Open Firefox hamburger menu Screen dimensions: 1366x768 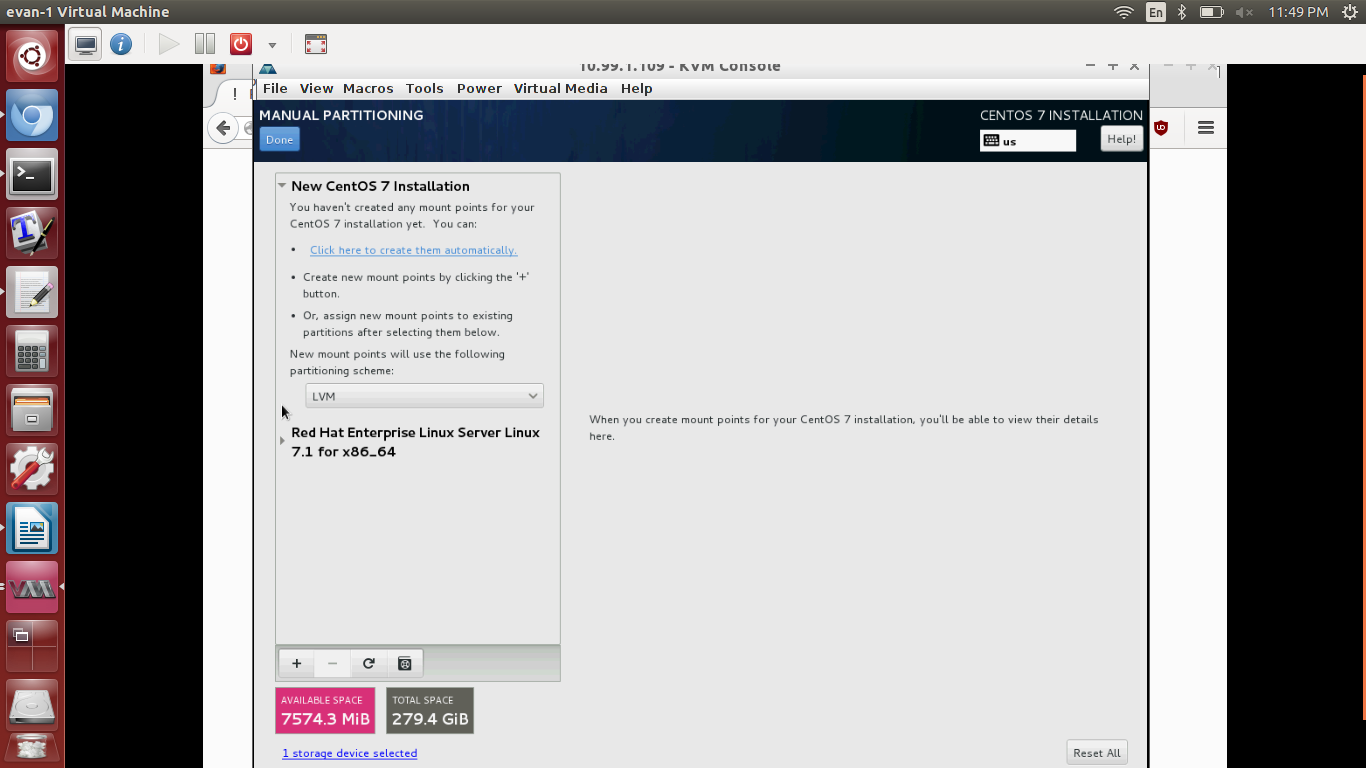(x=1205, y=128)
